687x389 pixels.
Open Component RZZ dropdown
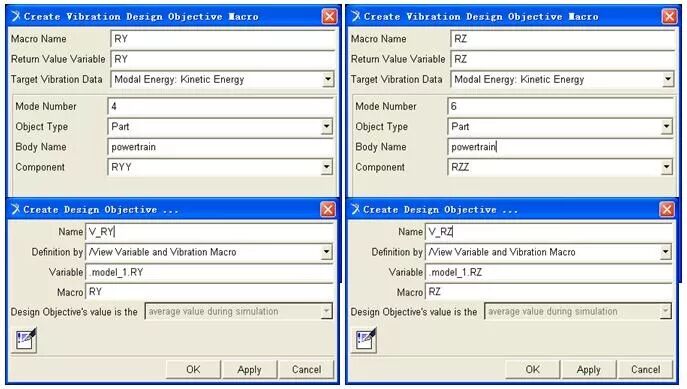[666, 167]
